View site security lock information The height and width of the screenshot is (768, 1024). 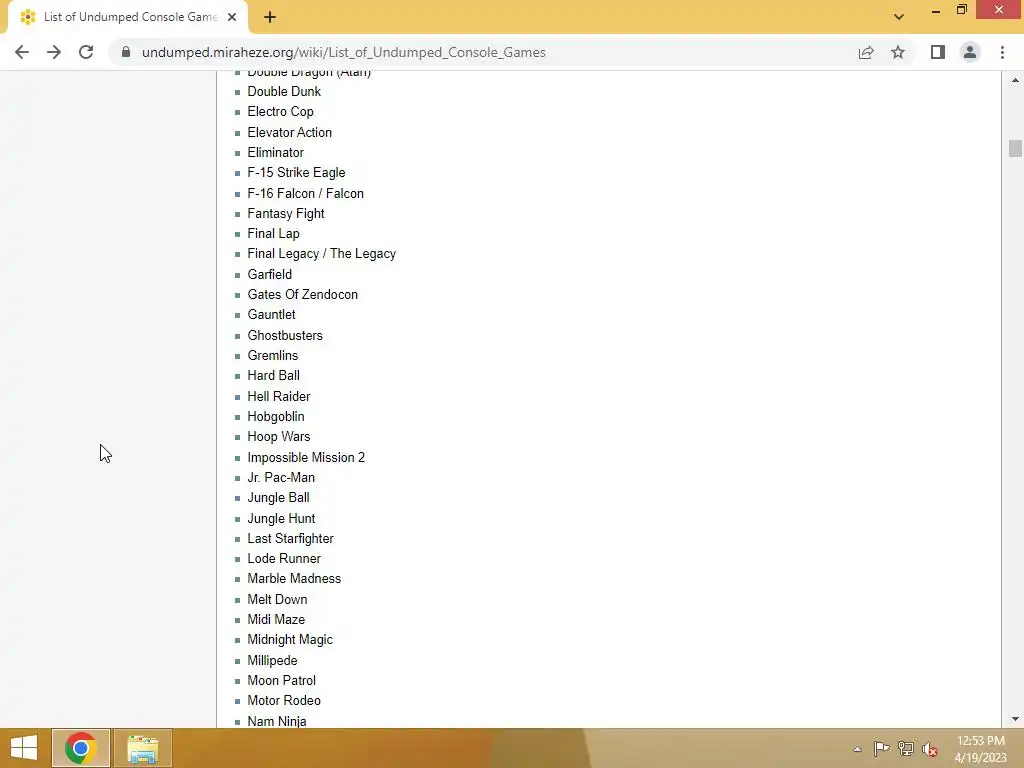tap(126, 52)
